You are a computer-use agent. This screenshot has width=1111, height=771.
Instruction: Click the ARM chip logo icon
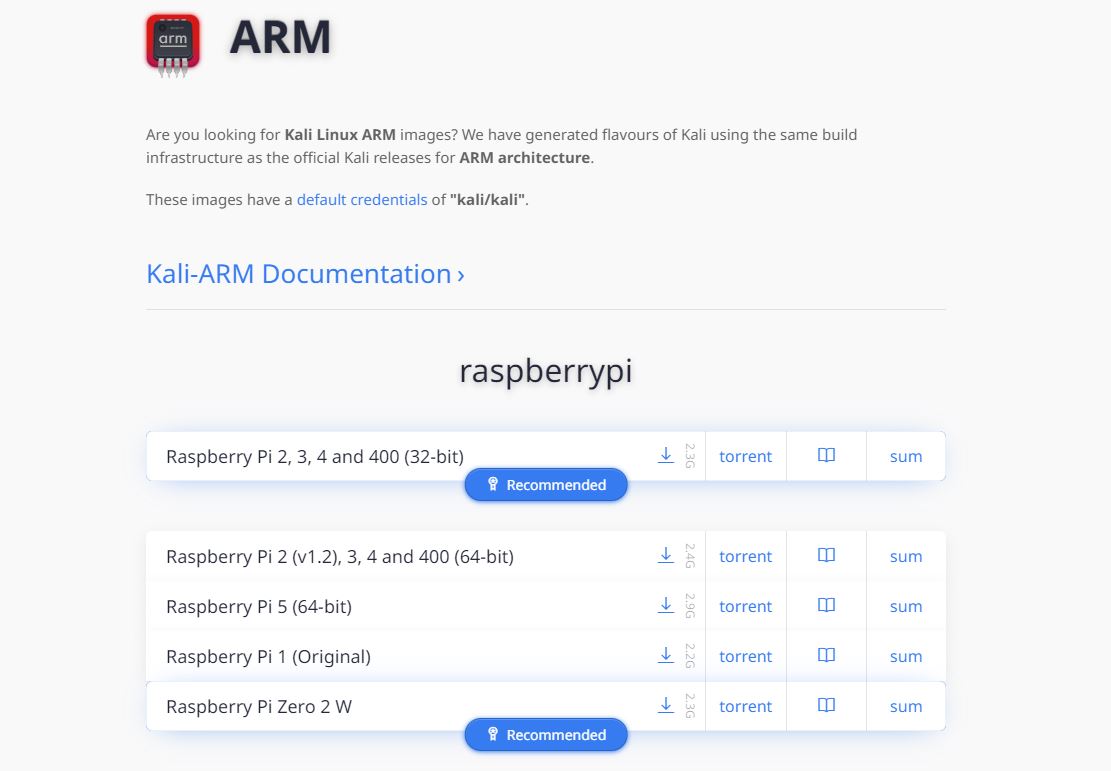coord(173,45)
